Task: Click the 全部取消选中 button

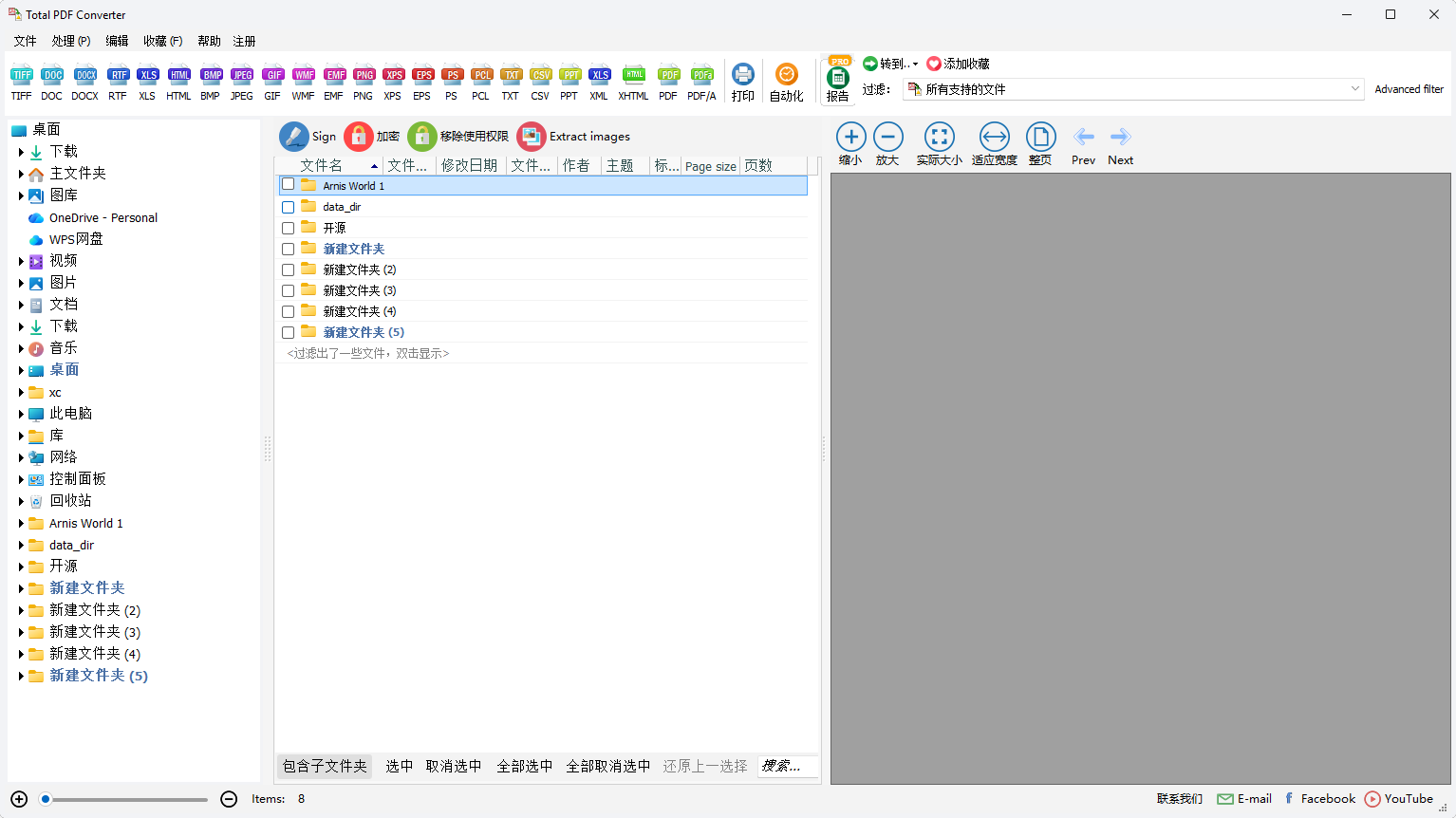Action: coord(608,766)
